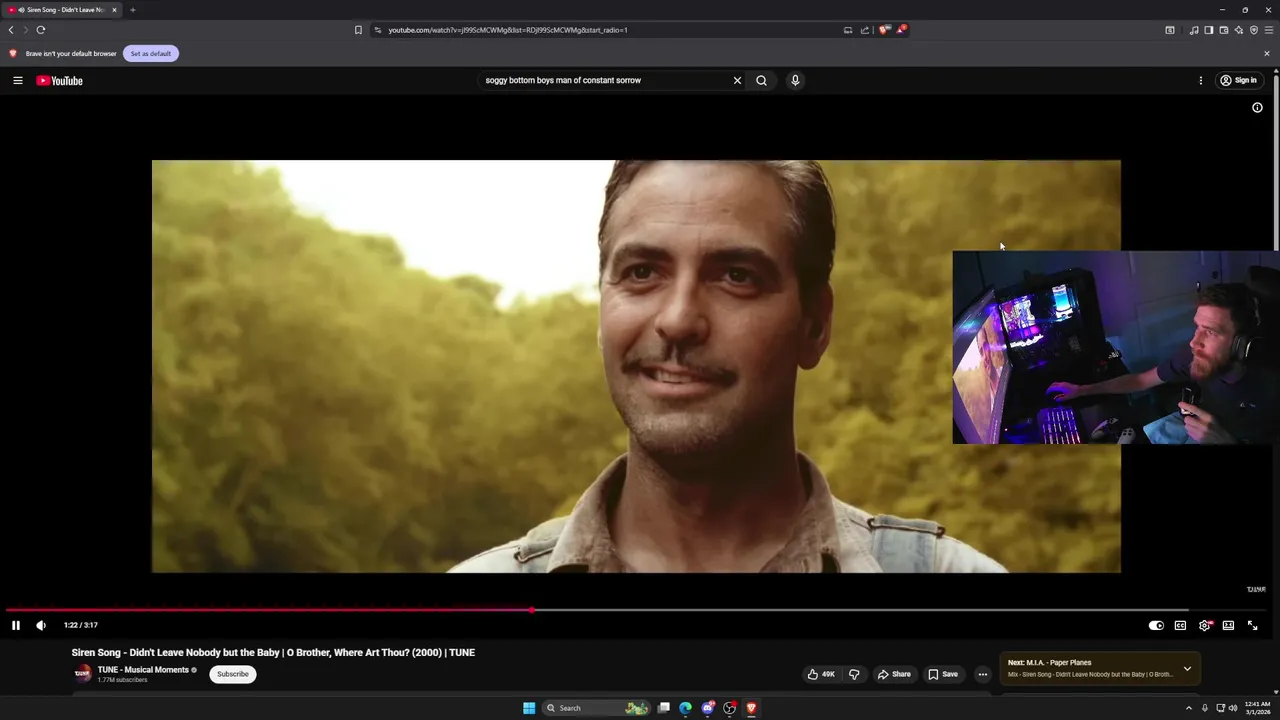Image resolution: width=1280 pixels, height=720 pixels.
Task: Toggle the autoplay switch in the player
Action: click(x=1156, y=625)
